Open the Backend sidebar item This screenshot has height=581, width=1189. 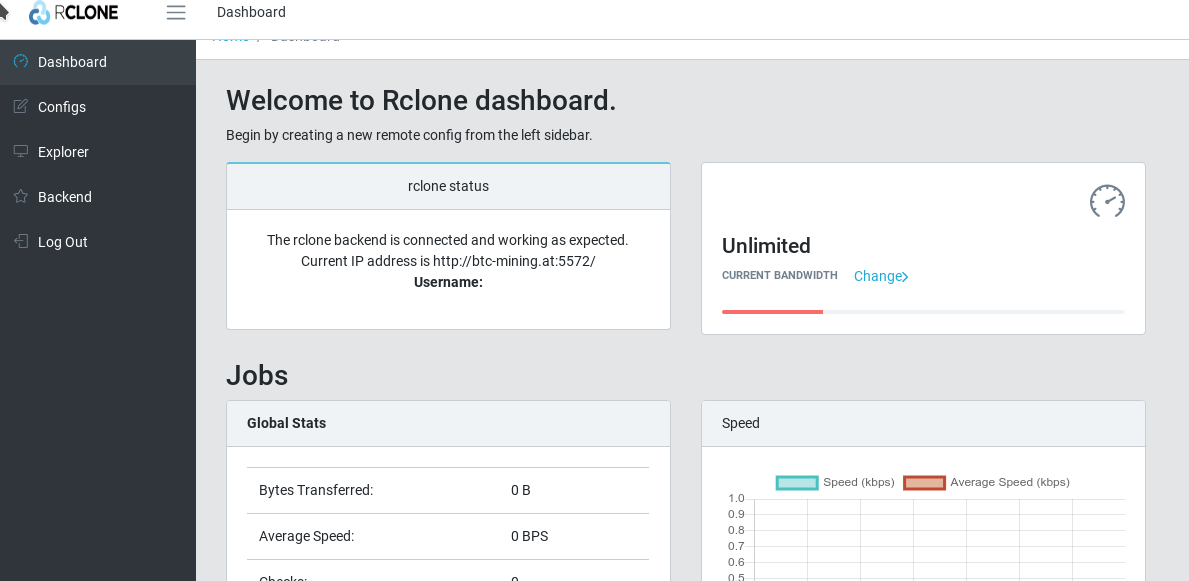(x=98, y=196)
